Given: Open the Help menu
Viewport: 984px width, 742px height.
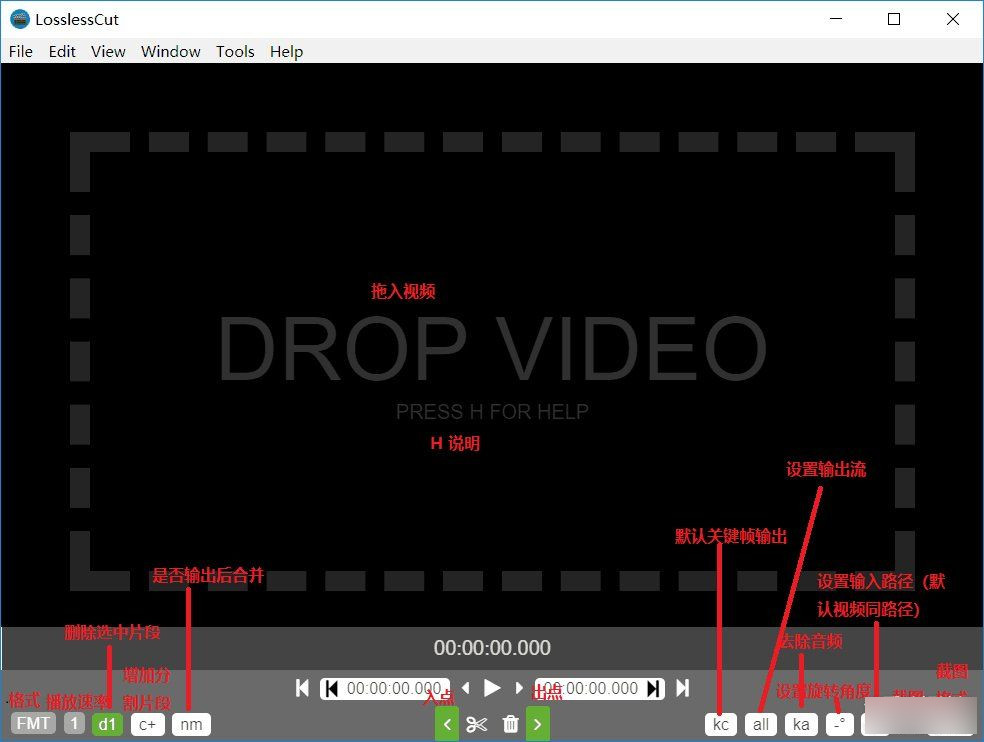Looking at the screenshot, I should [286, 51].
